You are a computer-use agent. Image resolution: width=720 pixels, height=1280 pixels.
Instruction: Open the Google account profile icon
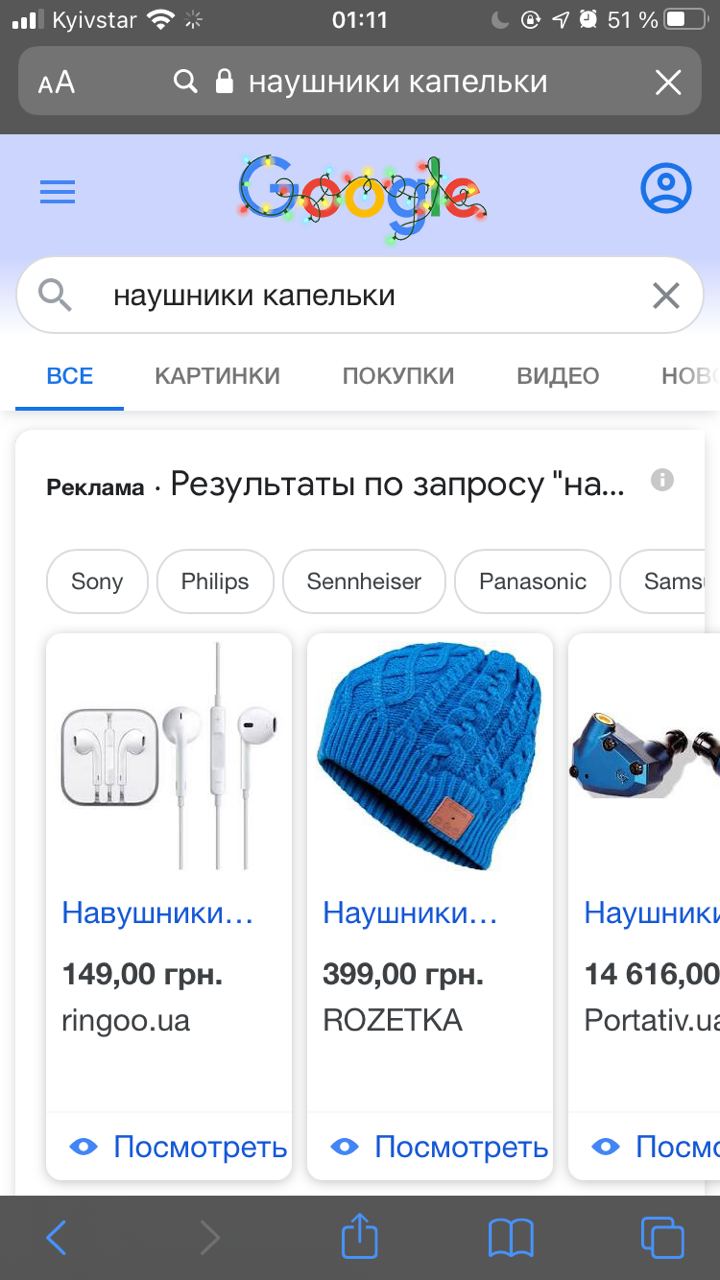click(x=665, y=188)
